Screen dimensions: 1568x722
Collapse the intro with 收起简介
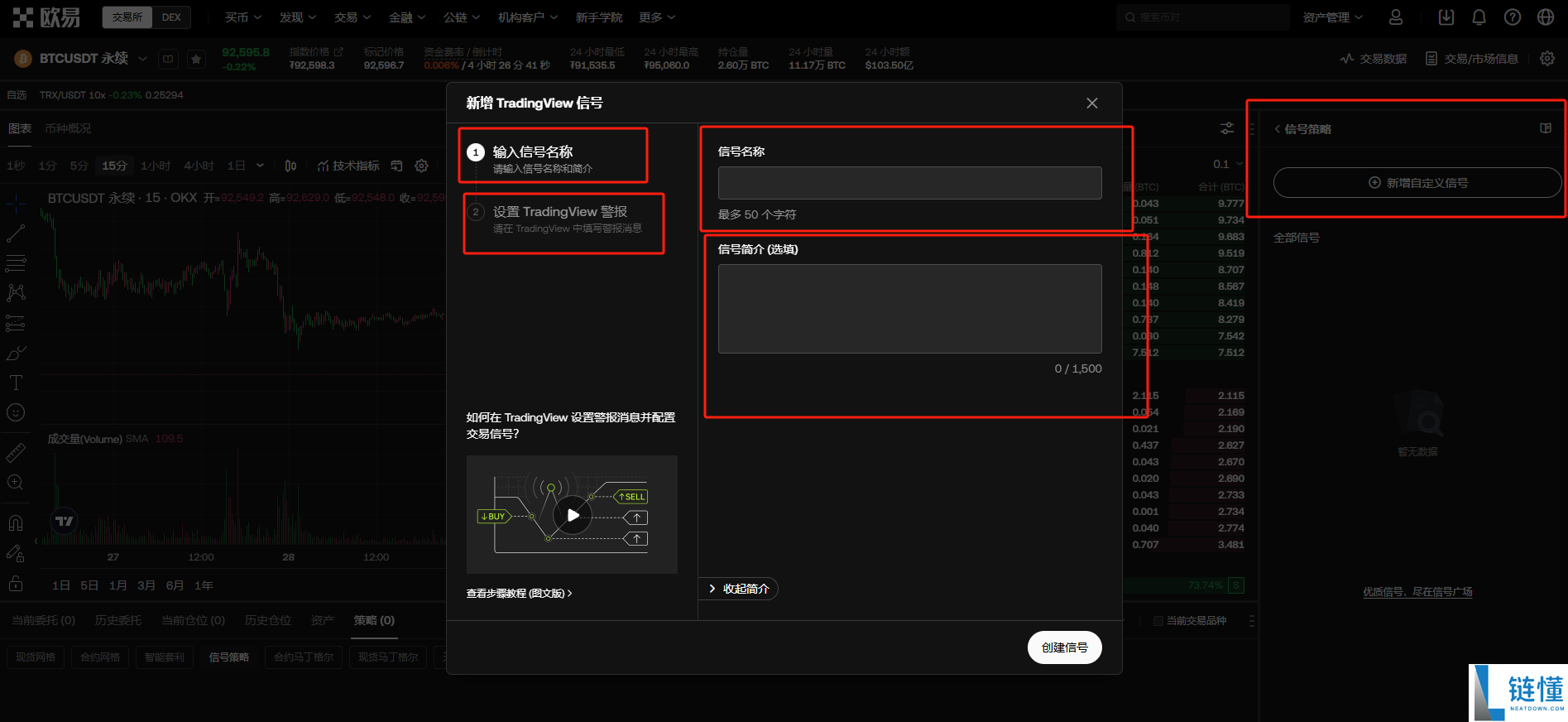tap(739, 589)
